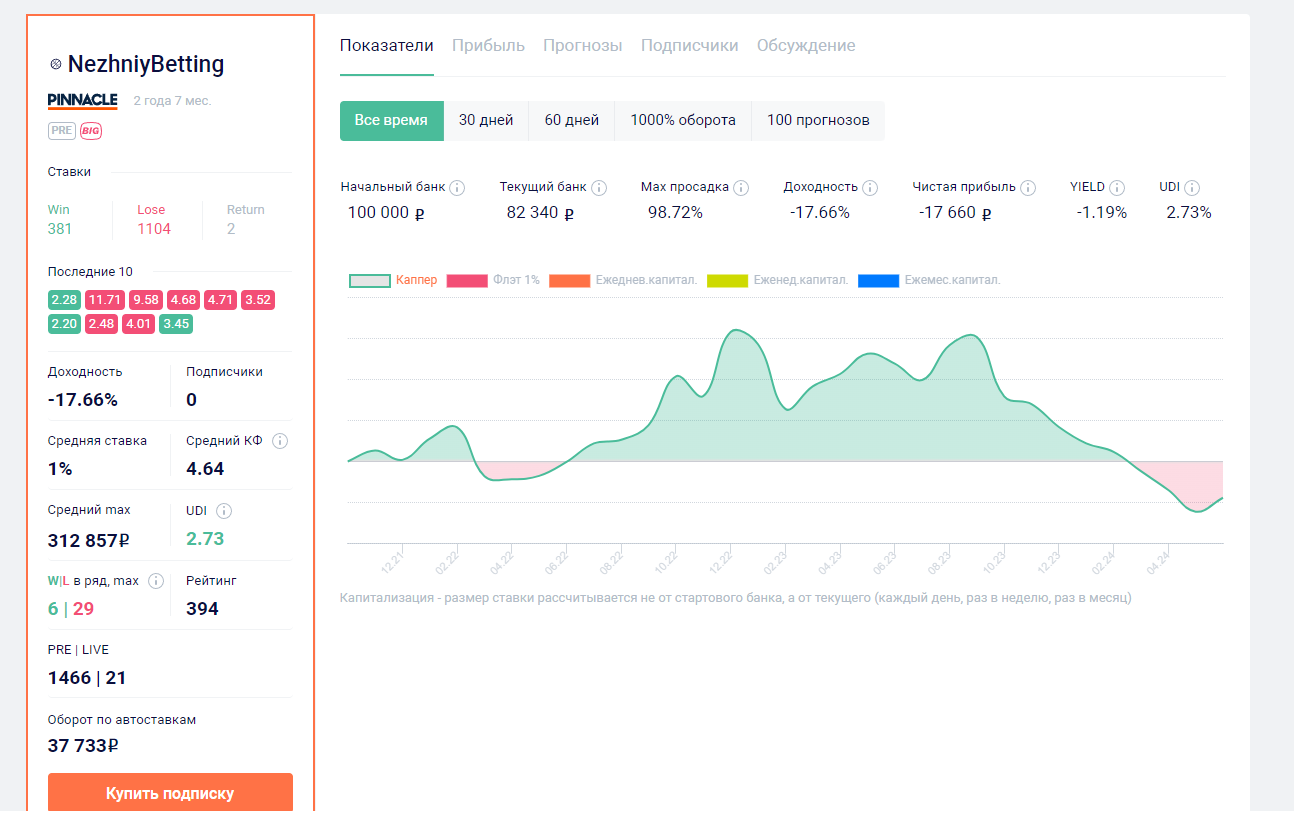Click info icon beside Доходность in stats row
The height and width of the screenshot is (813, 1294).
[x=870, y=188]
